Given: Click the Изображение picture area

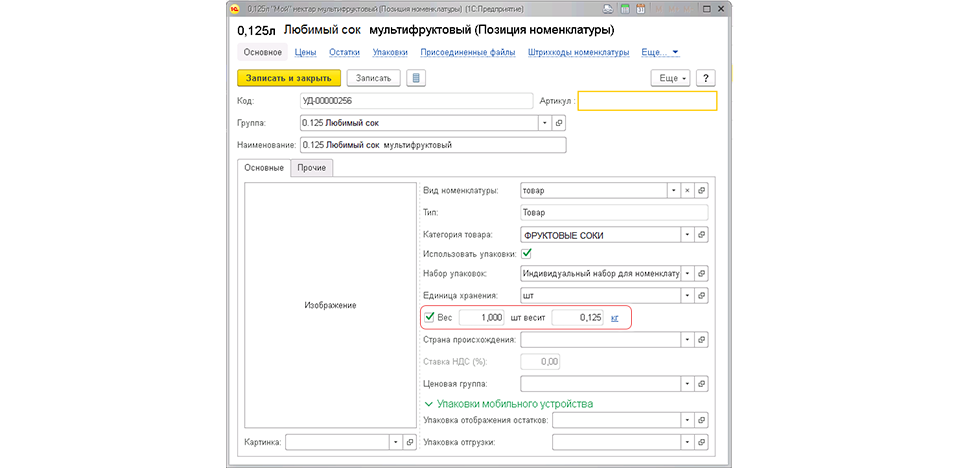Looking at the screenshot, I should (330, 305).
